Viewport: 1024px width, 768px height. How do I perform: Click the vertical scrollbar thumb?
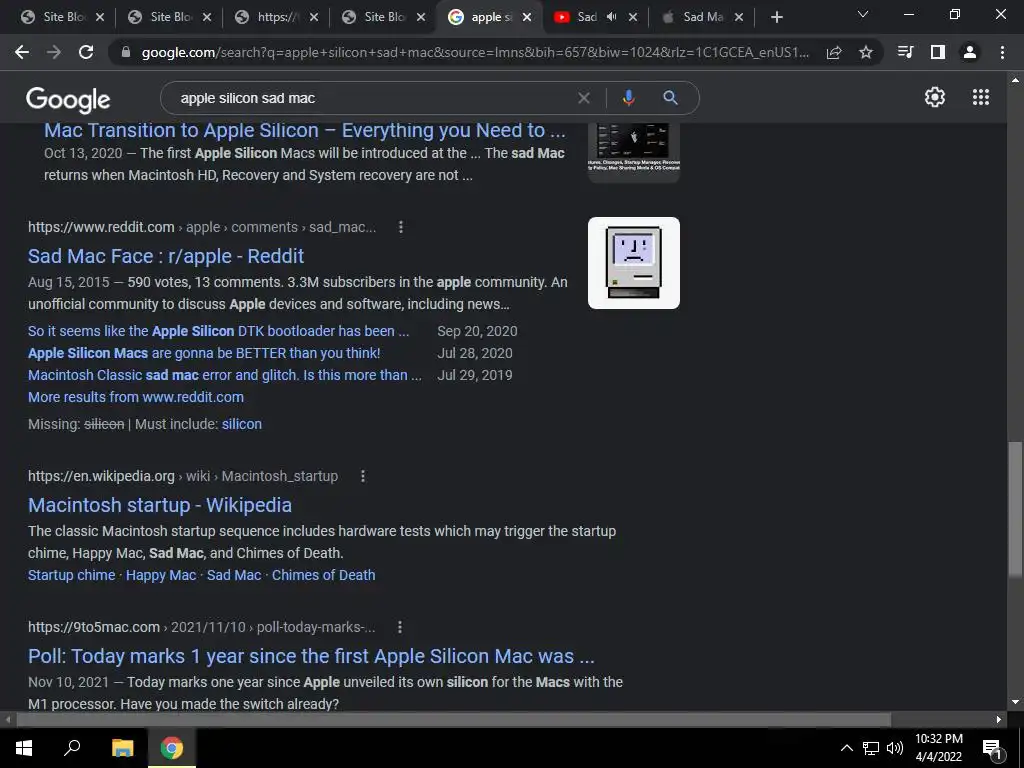[x=1015, y=509]
